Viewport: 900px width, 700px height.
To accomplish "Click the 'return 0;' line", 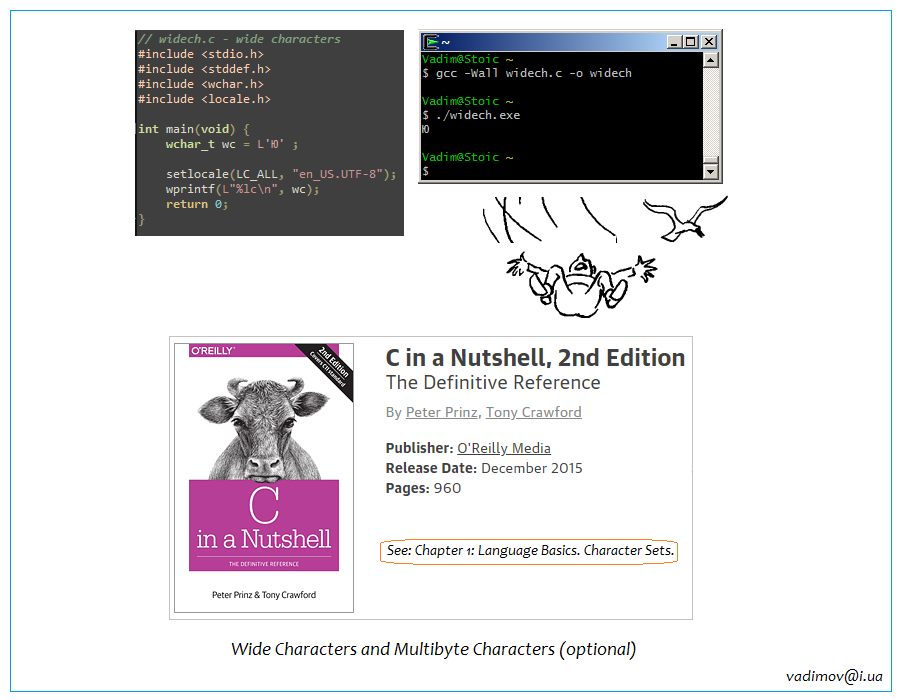I will point(197,204).
